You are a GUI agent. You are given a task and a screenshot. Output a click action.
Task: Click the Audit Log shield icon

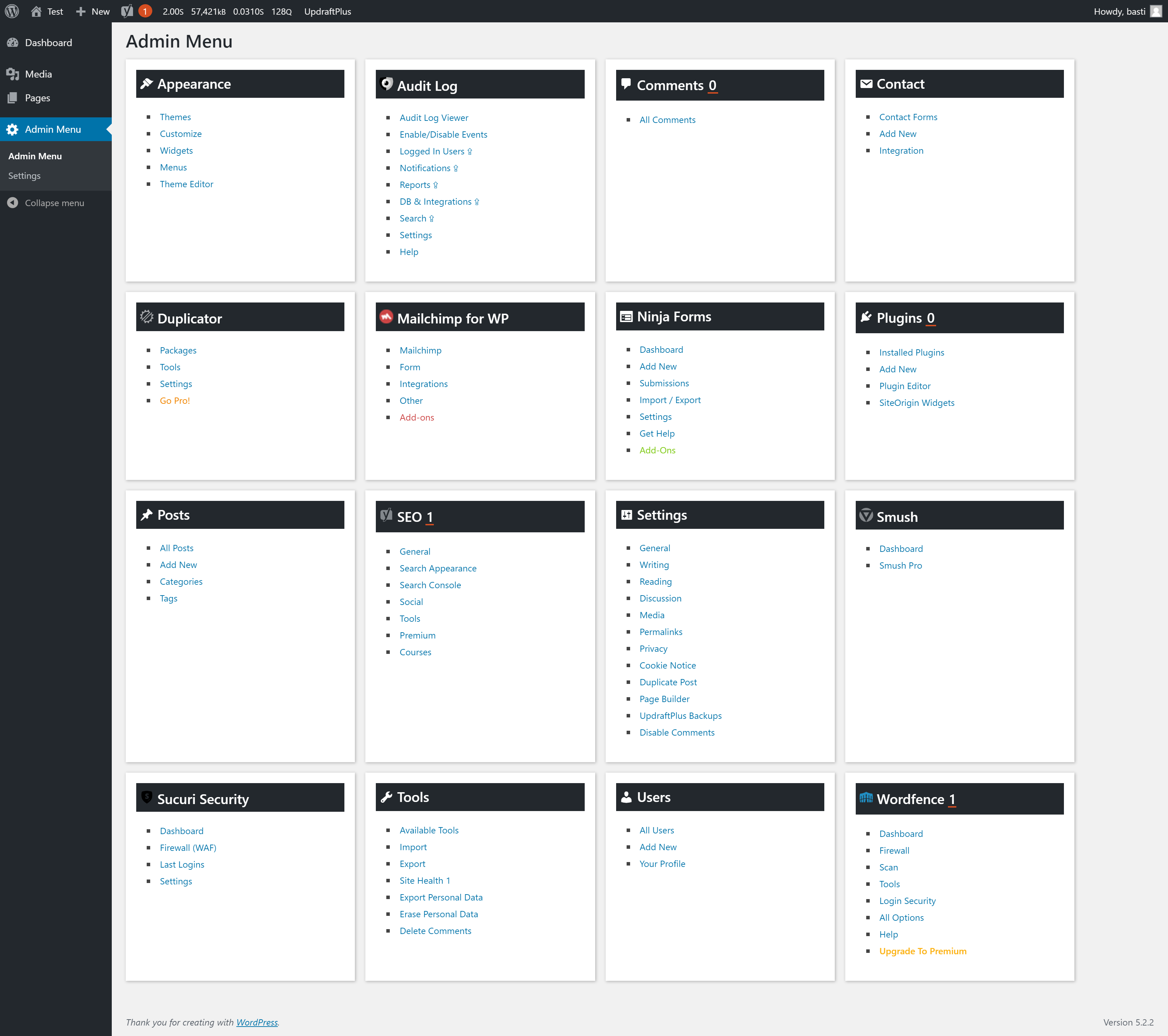pos(386,84)
